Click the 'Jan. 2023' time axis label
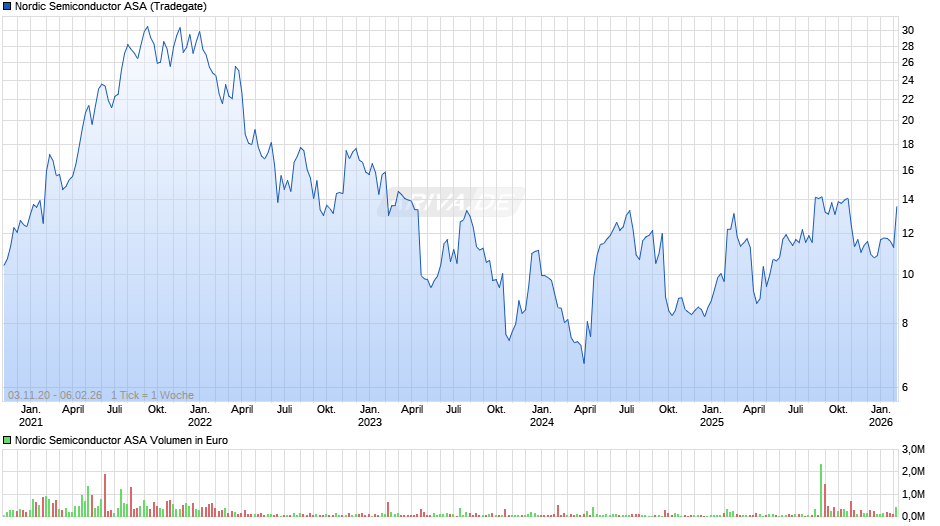Viewport: 940px width, 526px height. (x=370, y=416)
